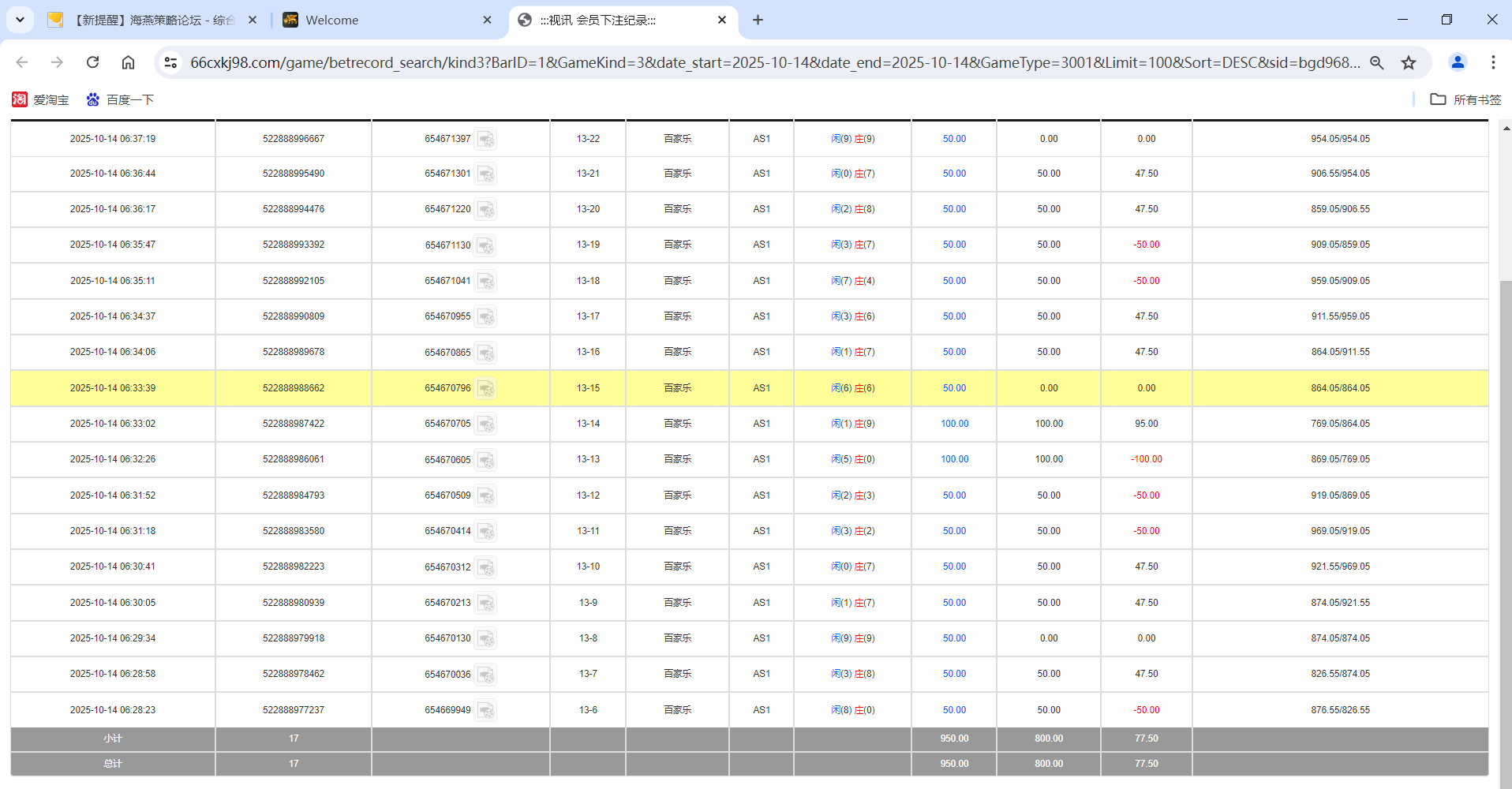Open the Chrome three-dot menu

(1493, 62)
